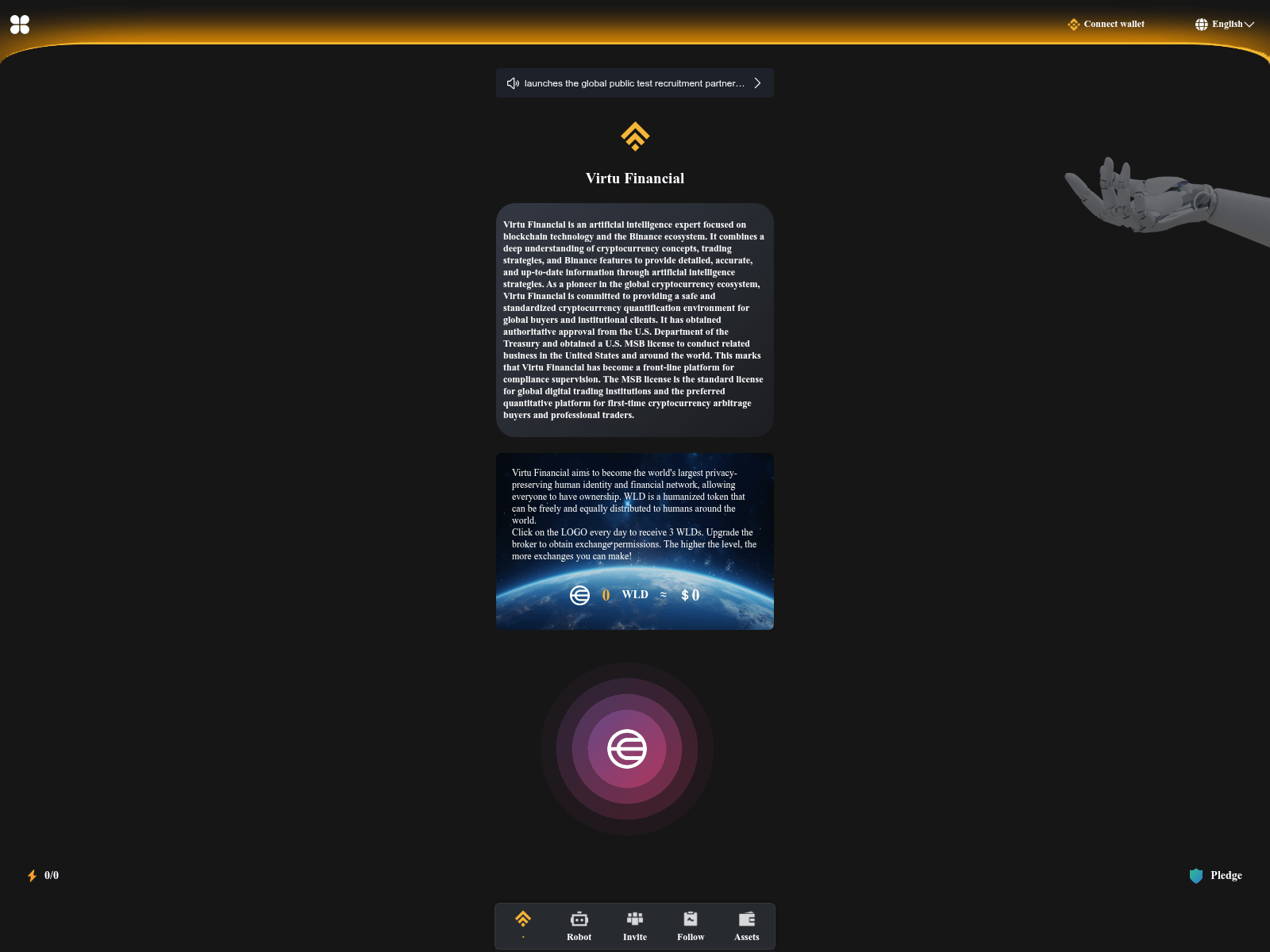Expand announcement with the right chevron arrow
The image size is (1270, 952).
pos(757,83)
